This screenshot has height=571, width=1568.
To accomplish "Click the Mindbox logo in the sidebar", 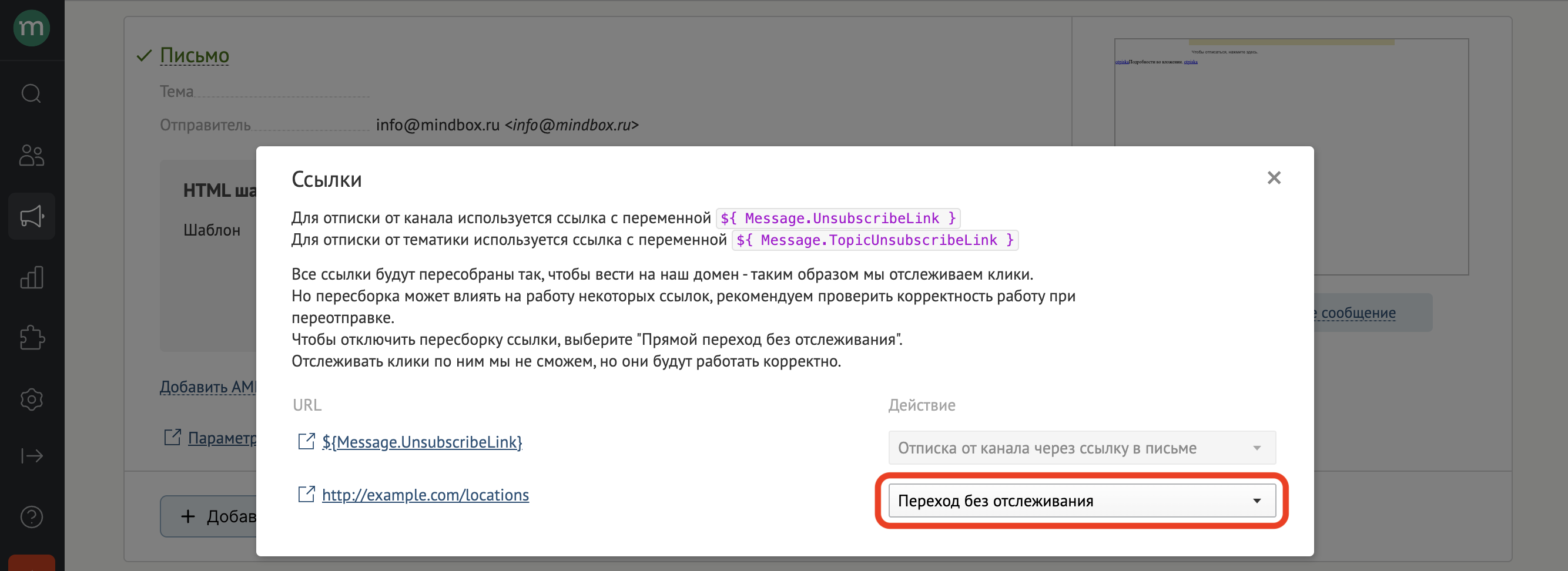I will [x=31, y=28].
